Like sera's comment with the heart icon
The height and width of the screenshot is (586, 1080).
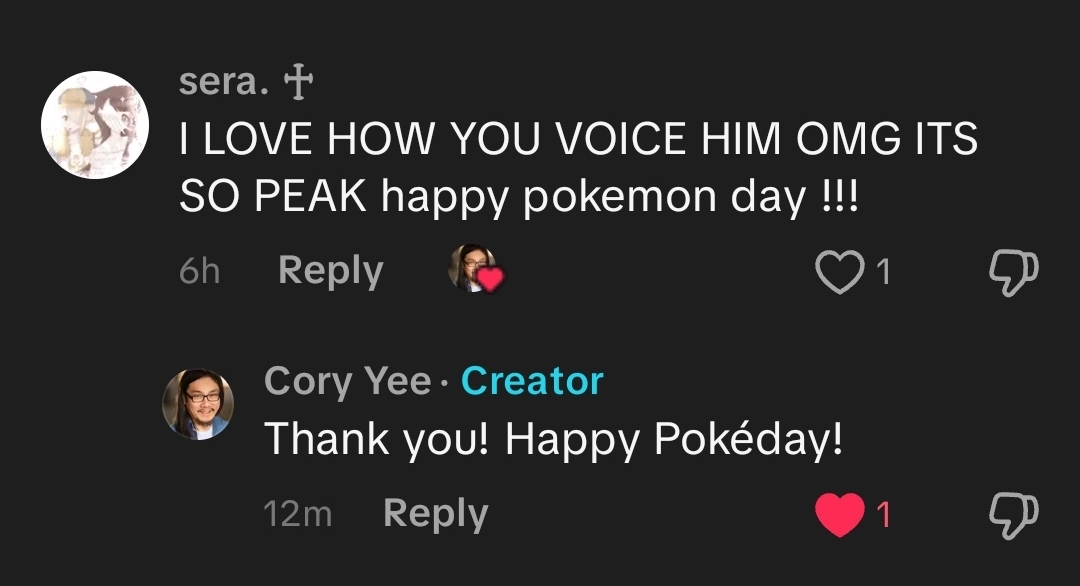(839, 272)
